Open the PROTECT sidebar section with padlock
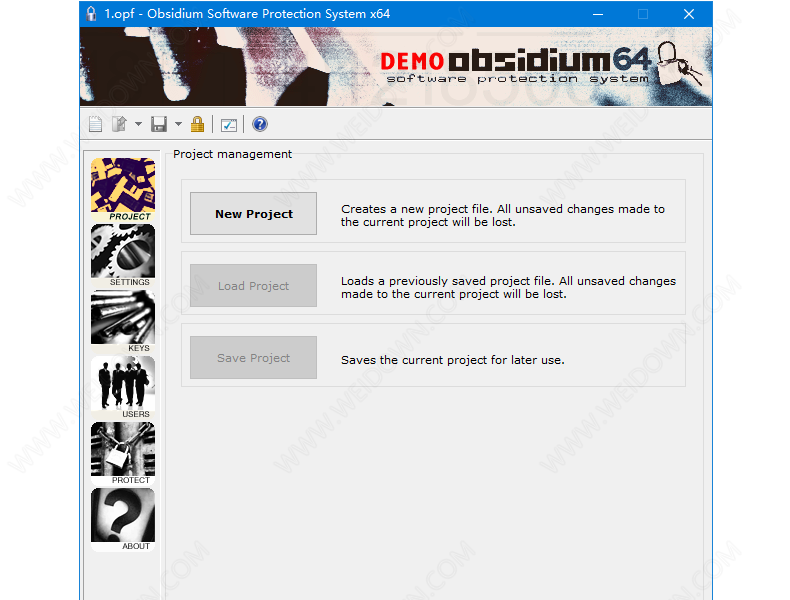This screenshot has width=790, height=600. [x=123, y=454]
